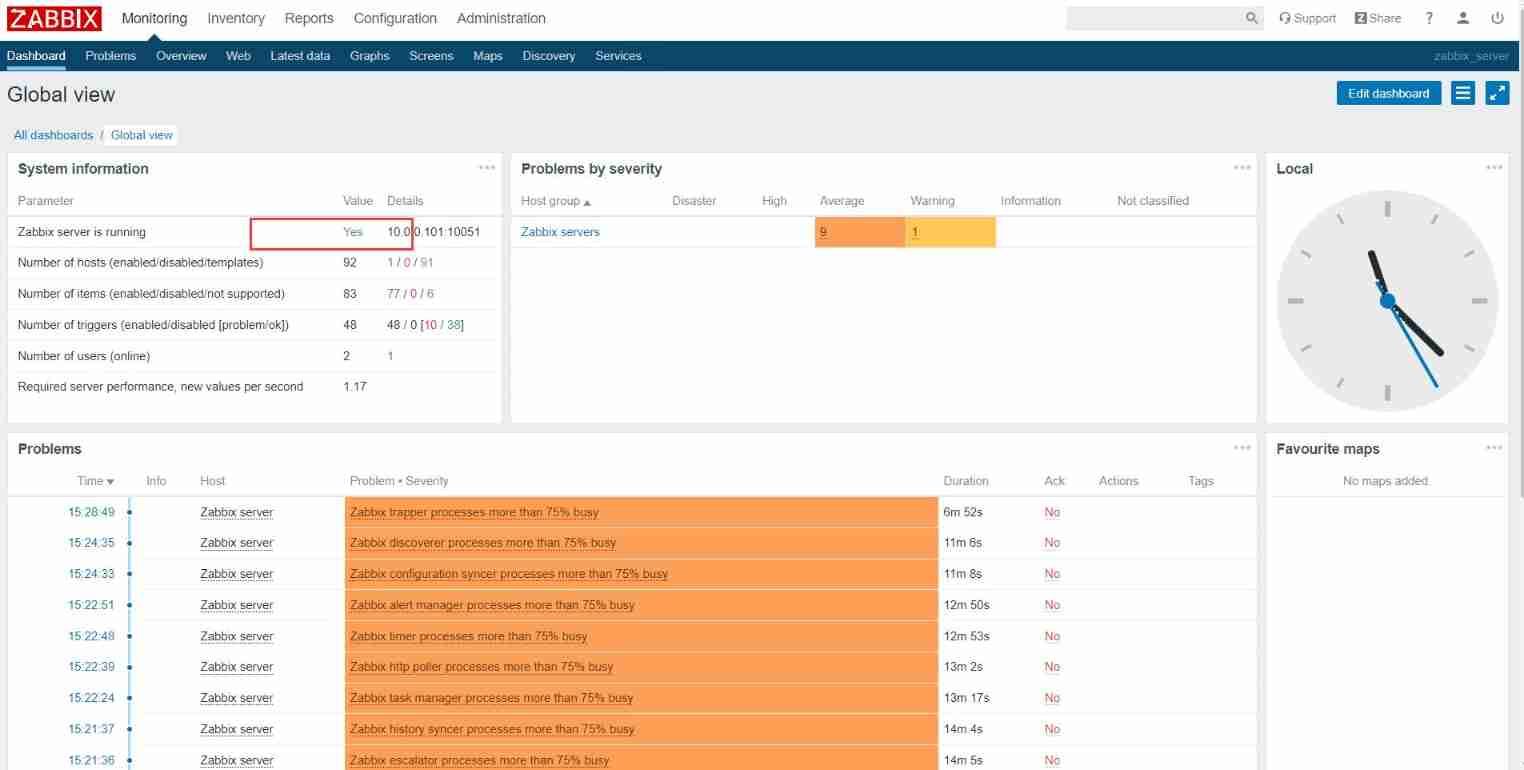Sort Problems by Time column header
1524x770 pixels.
[x=96, y=481]
